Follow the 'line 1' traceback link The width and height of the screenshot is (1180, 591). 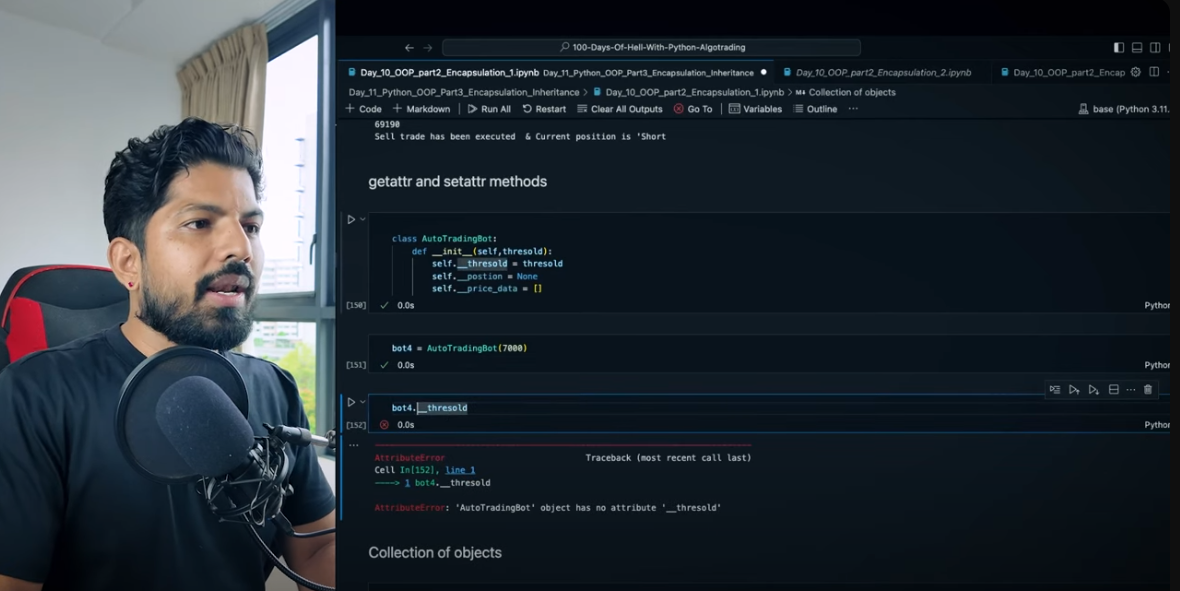click(x=460, y=470)
